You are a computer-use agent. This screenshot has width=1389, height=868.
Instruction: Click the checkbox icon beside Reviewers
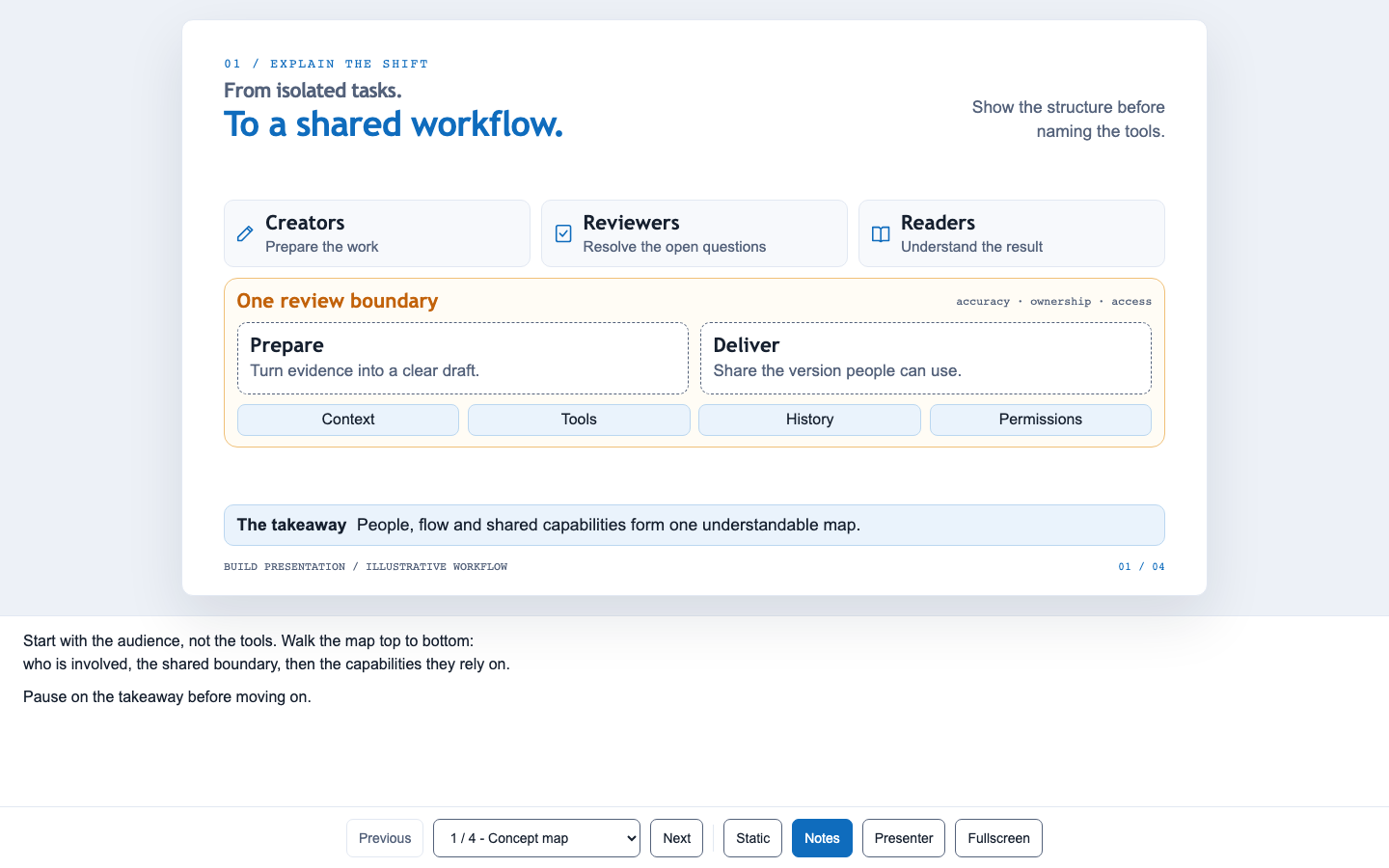pyautogui.click(x=563, y=233)
